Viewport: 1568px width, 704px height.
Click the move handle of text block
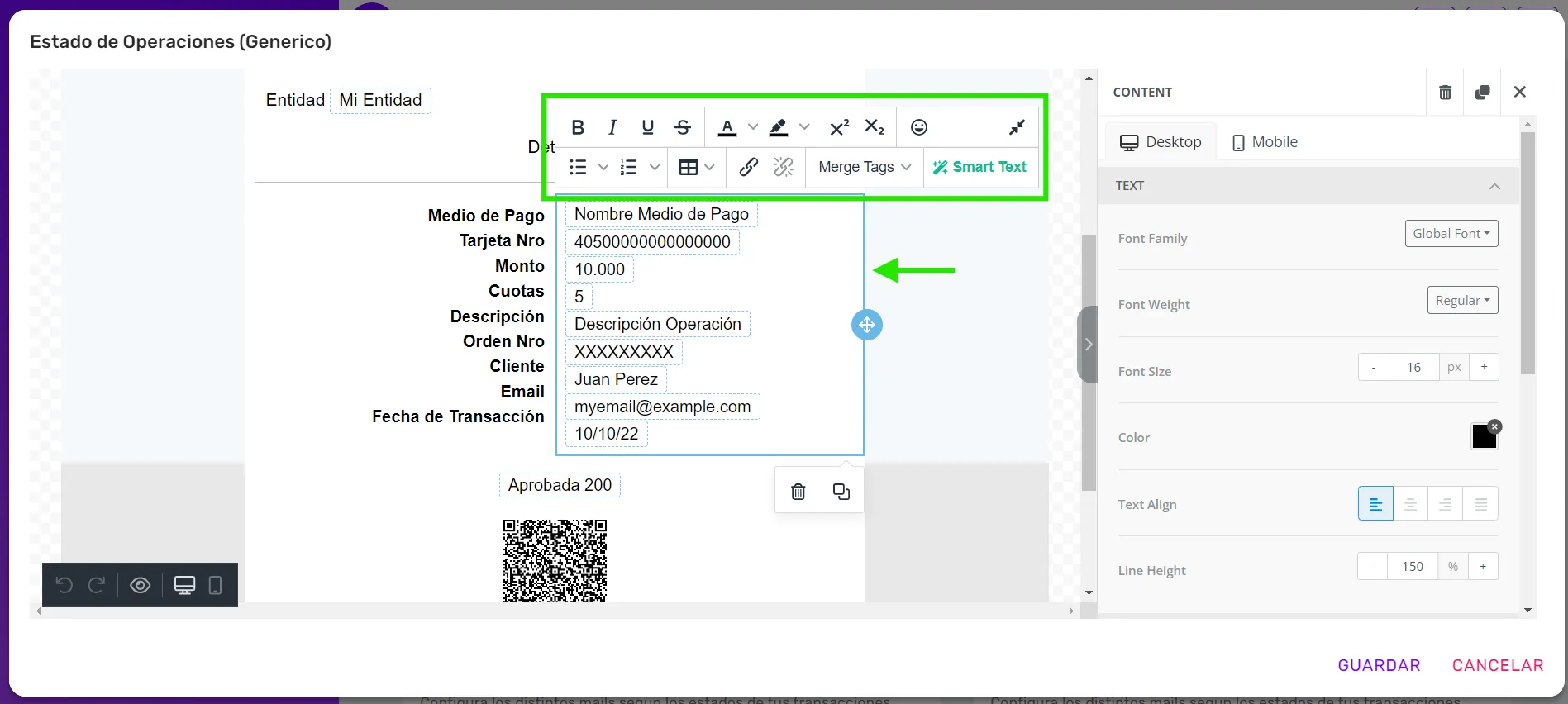(867, 325)
